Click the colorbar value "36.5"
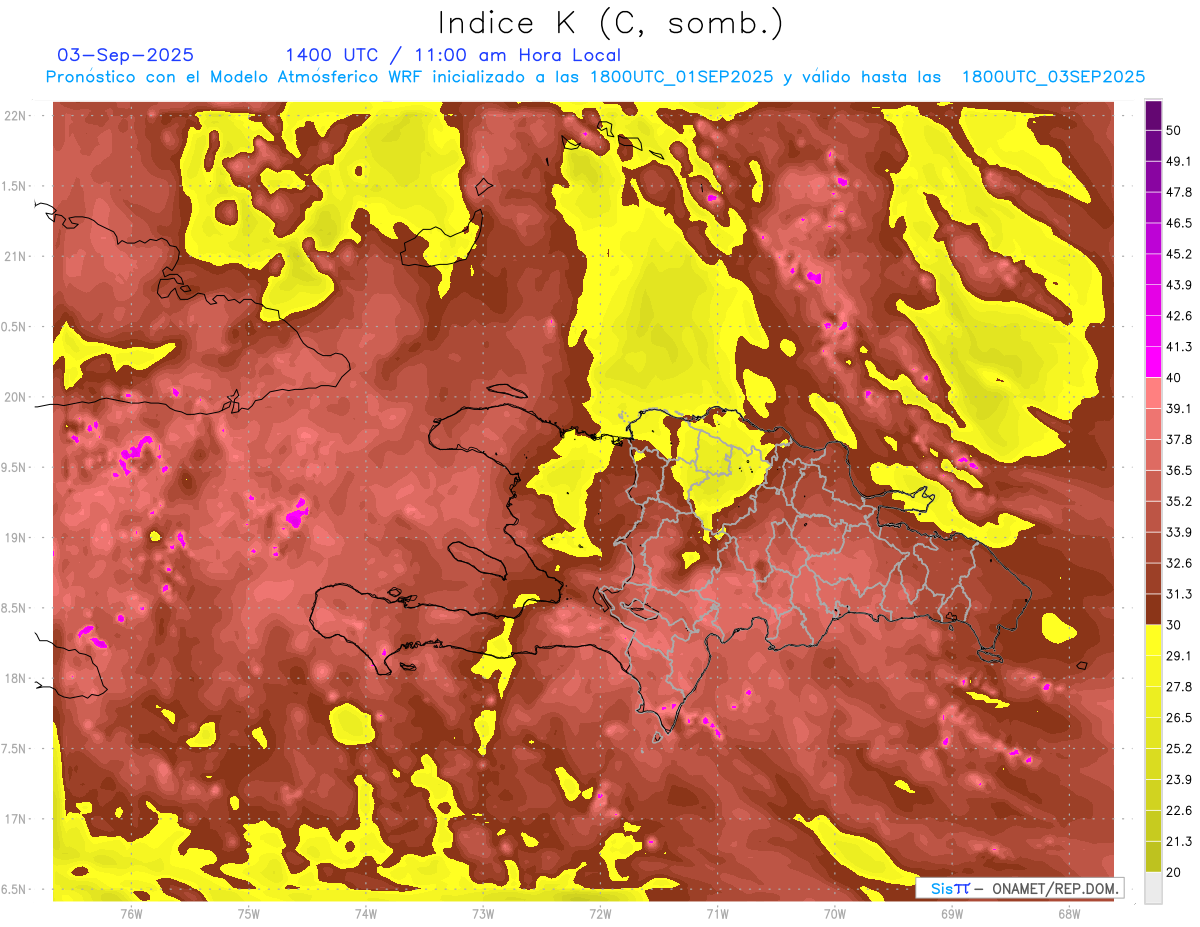1200x927 pixels. tap(1179, 470)
